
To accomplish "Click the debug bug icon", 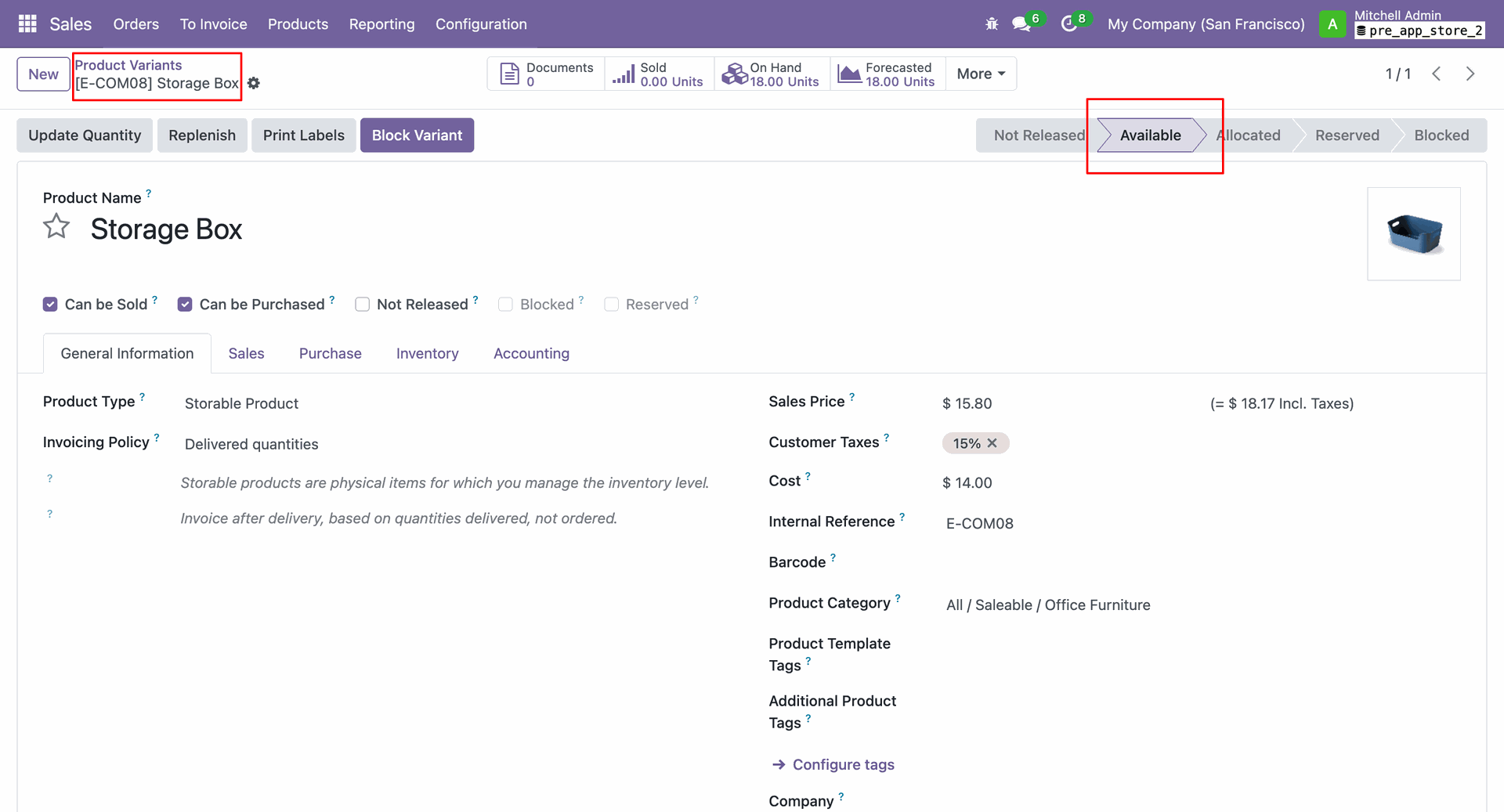I will pyautogui.click(x=992, y=24).
